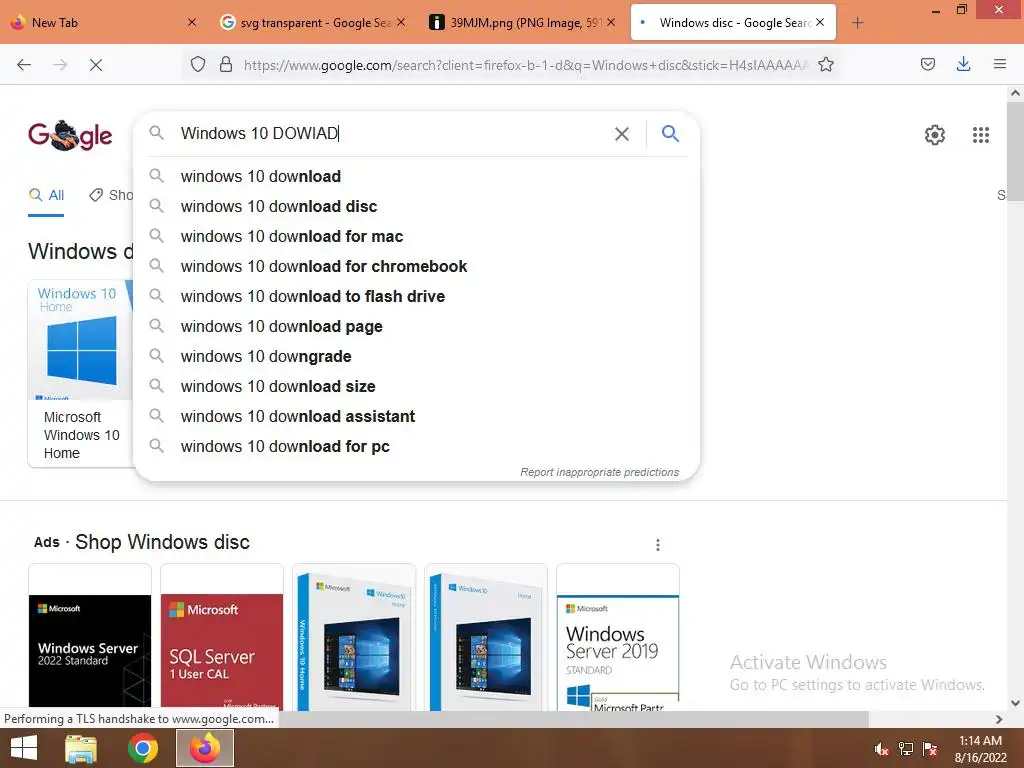
Task: Close the svg transparent tab
Action: tap(401, 22)
